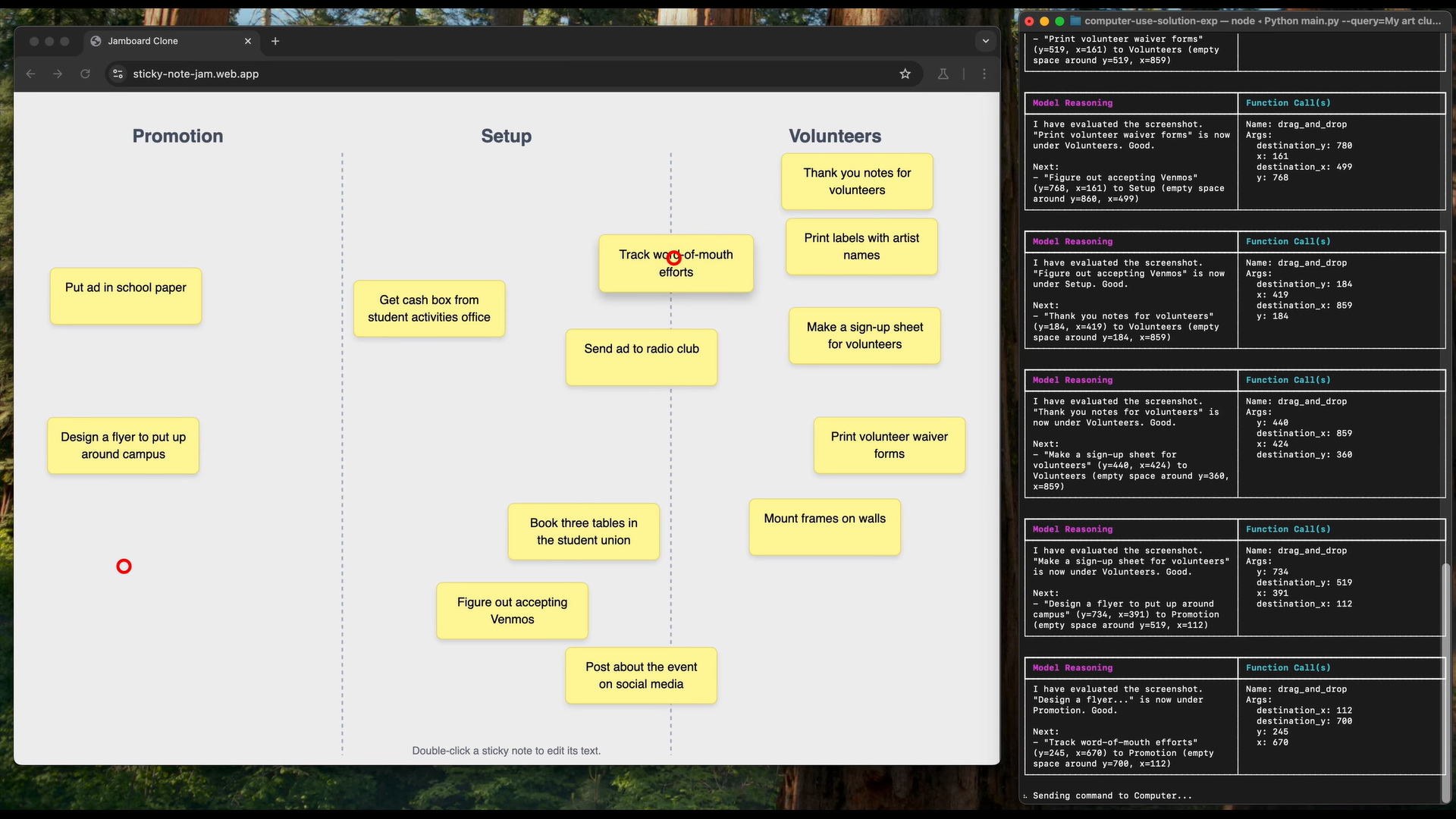Screen dimensions: 1456x819
Task: Click the terminal window title bar
Action: [x=1244, y=21]
